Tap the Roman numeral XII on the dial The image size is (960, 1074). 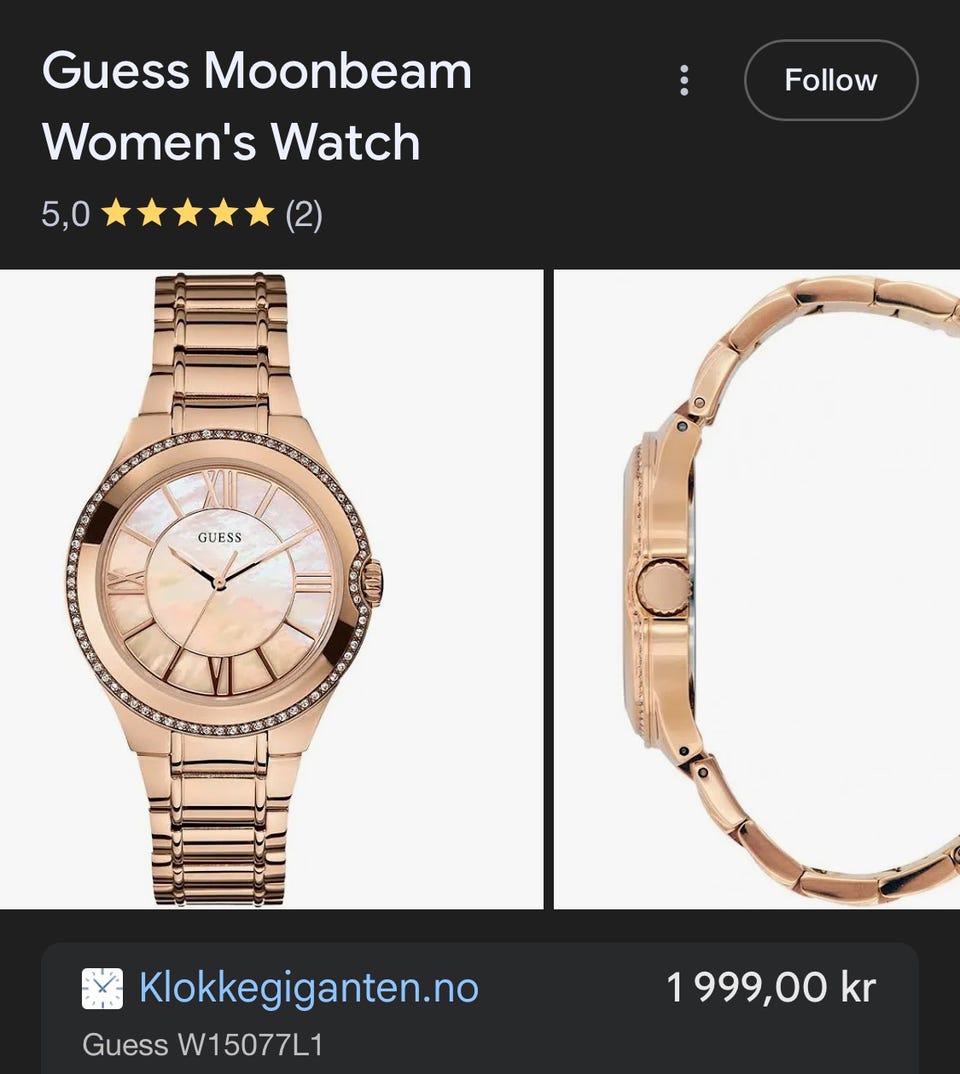point(221,489)
